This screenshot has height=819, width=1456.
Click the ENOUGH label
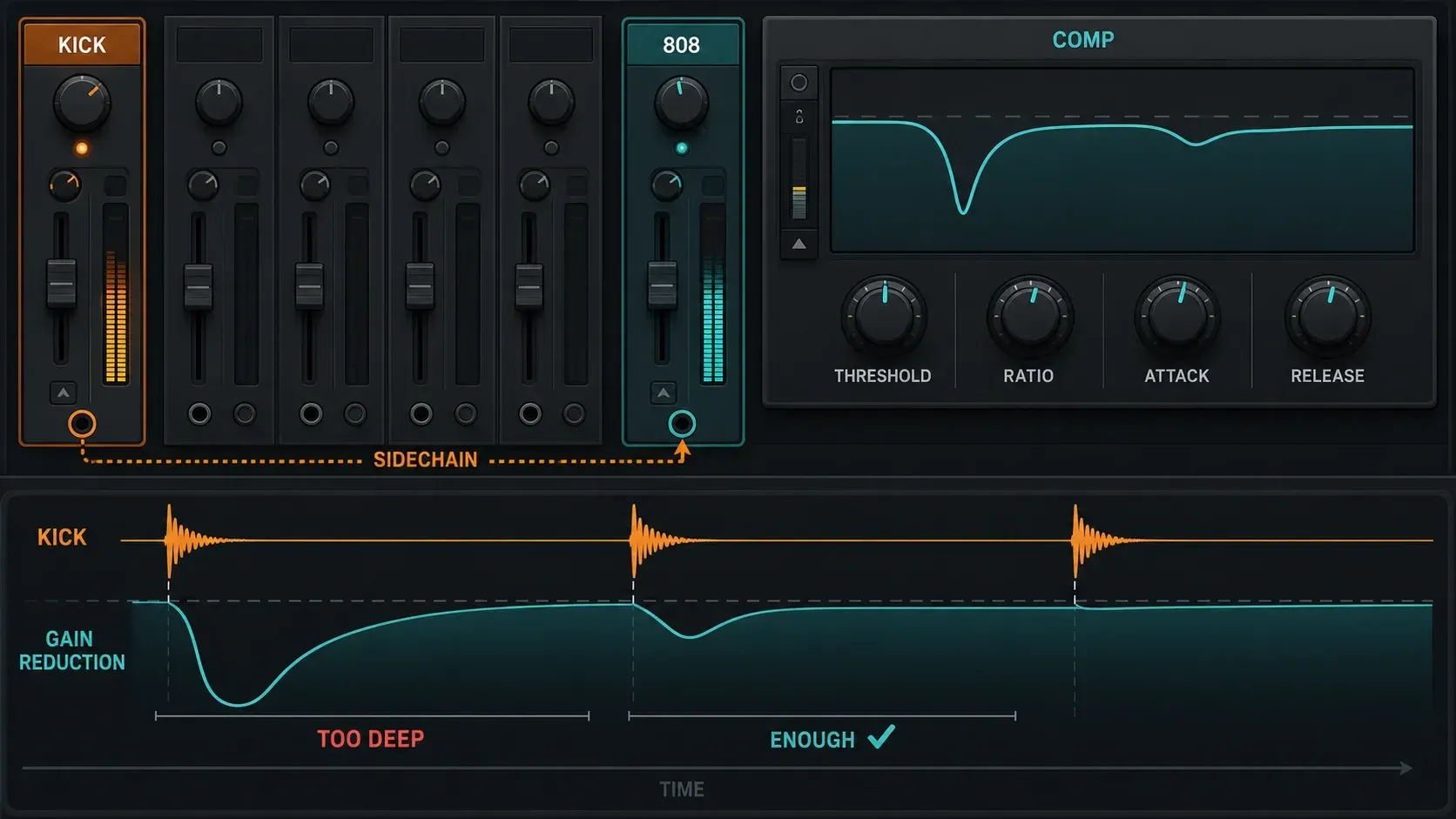(812, 740)
